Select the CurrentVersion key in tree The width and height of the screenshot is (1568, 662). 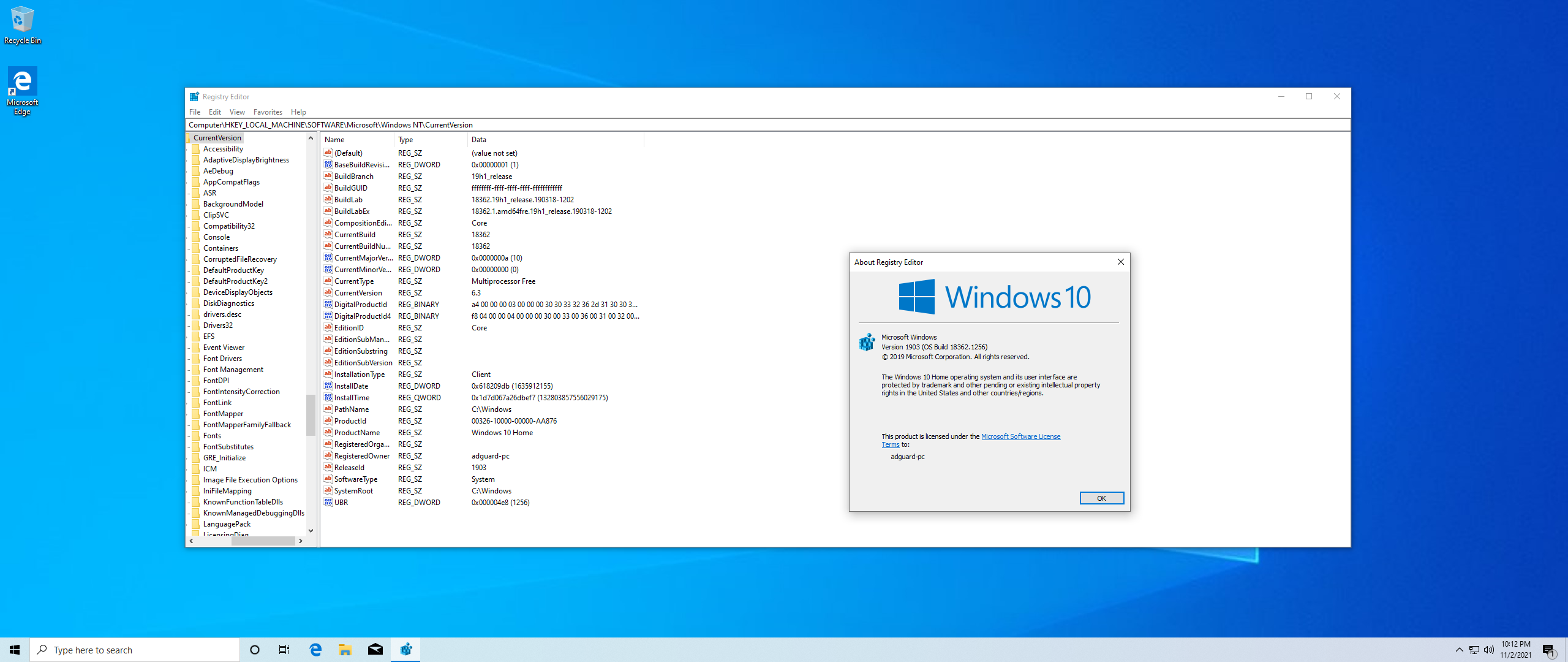(217, 138)
